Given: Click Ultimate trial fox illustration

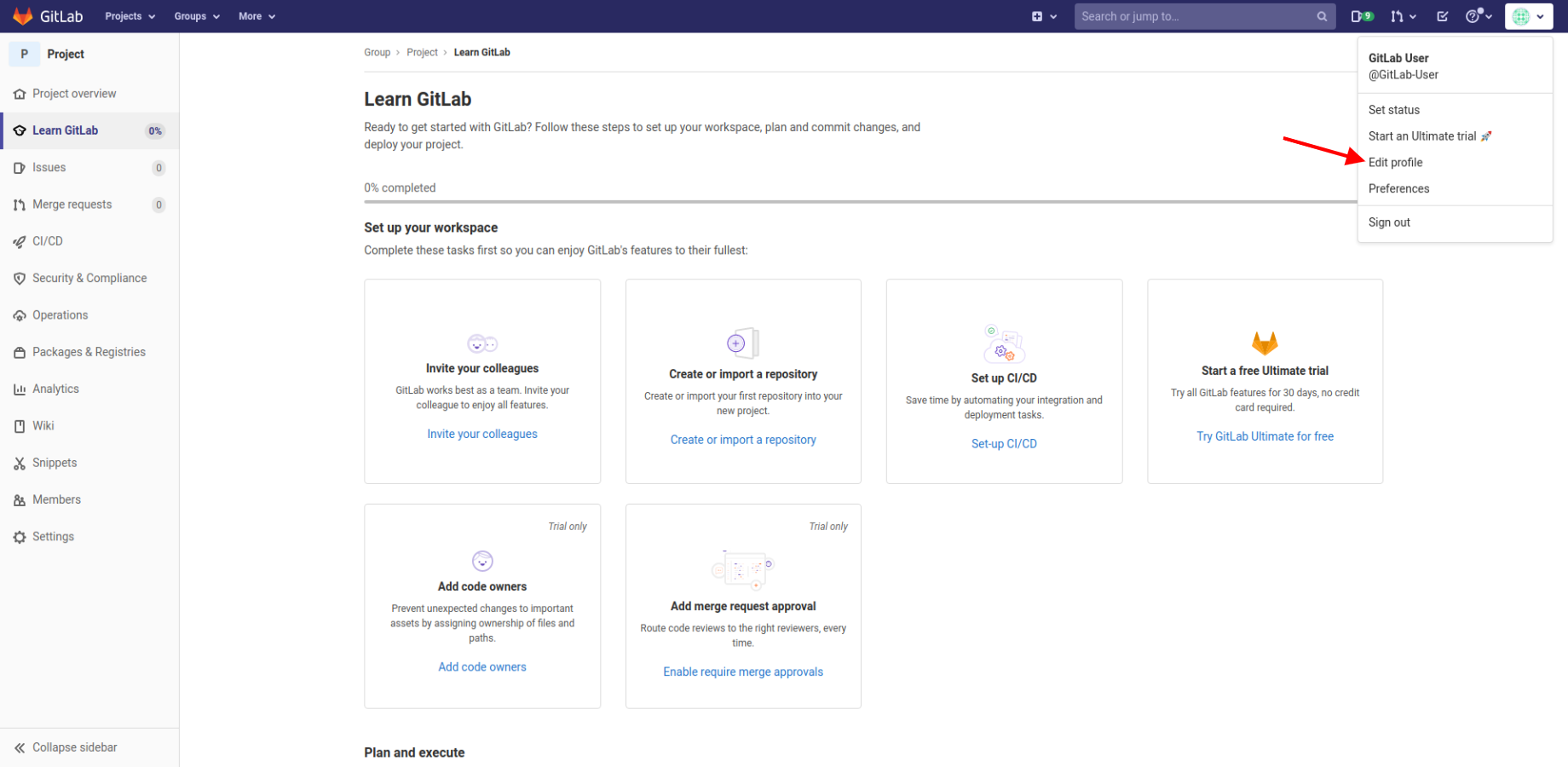Looking at the screenshot, I should (x=1265, y=343).
